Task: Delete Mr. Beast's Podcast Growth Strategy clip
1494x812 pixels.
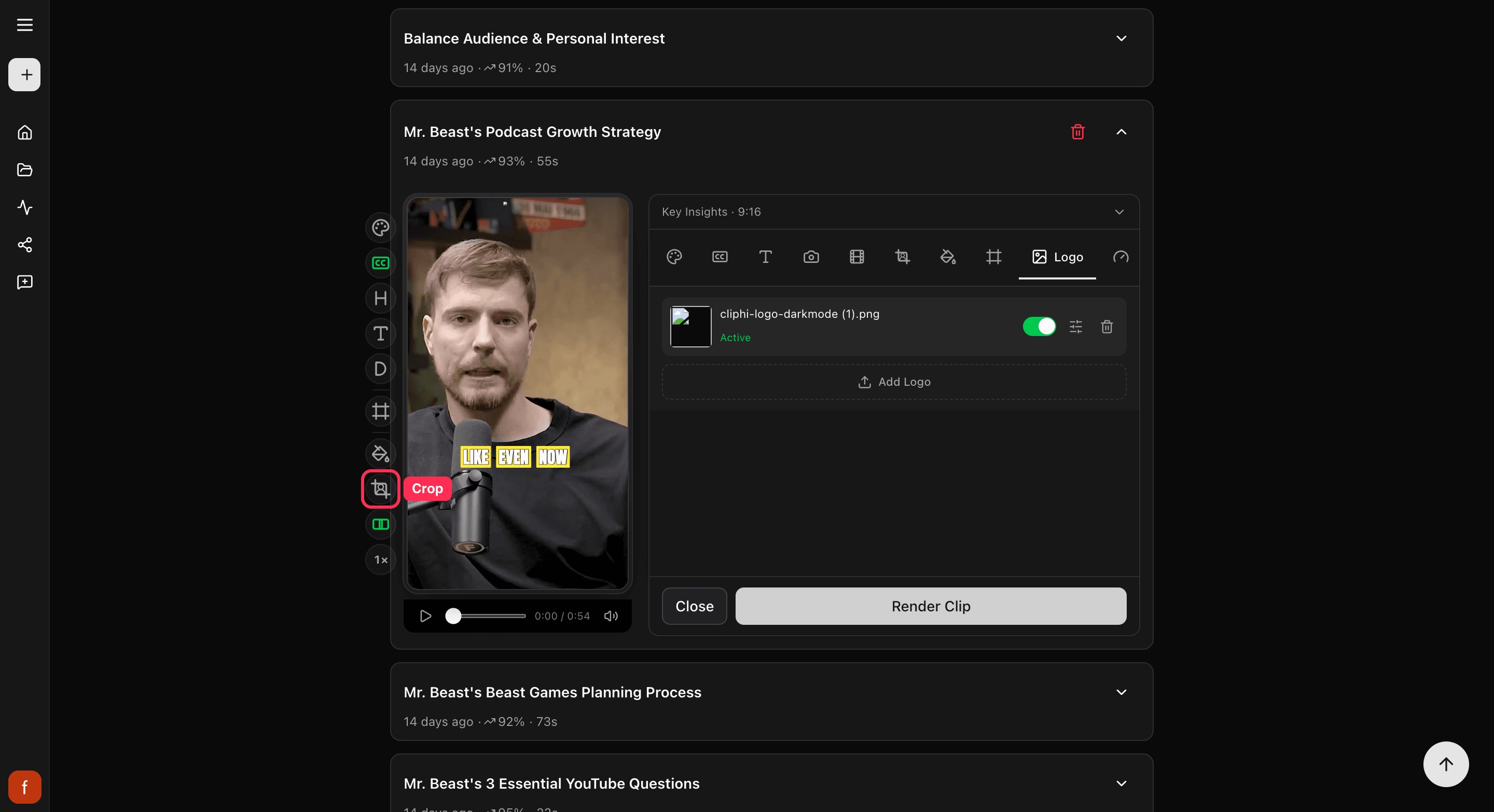Action: [x=1077, y=132]
